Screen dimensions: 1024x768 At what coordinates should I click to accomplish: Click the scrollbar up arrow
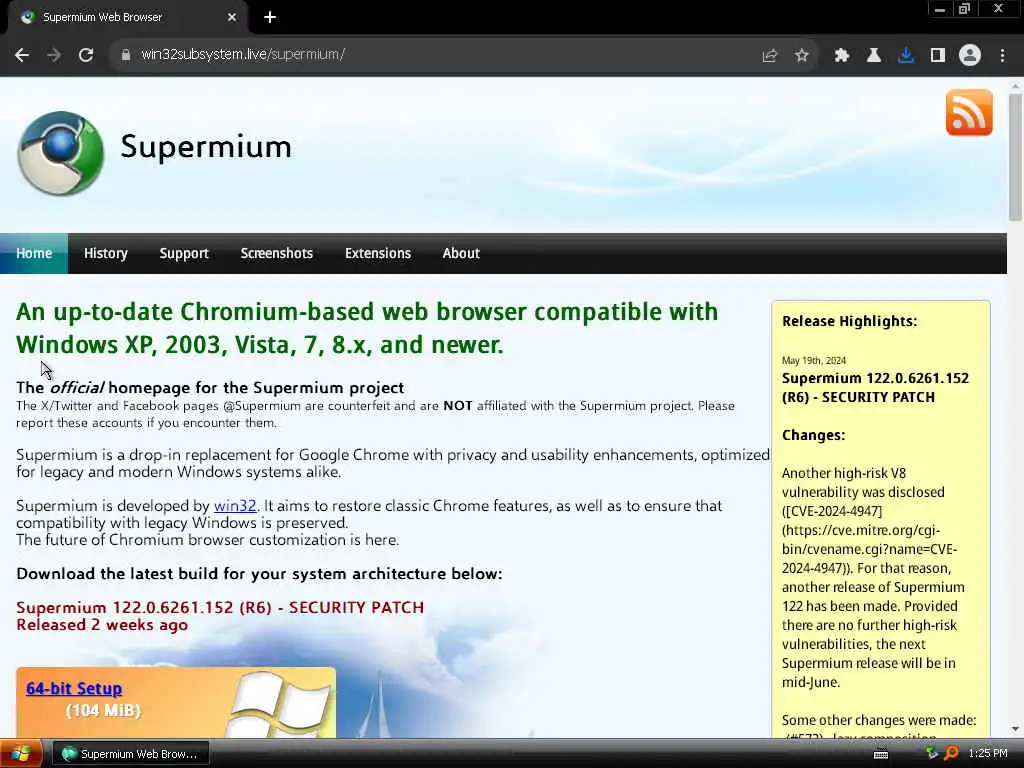pos(1015,86)
